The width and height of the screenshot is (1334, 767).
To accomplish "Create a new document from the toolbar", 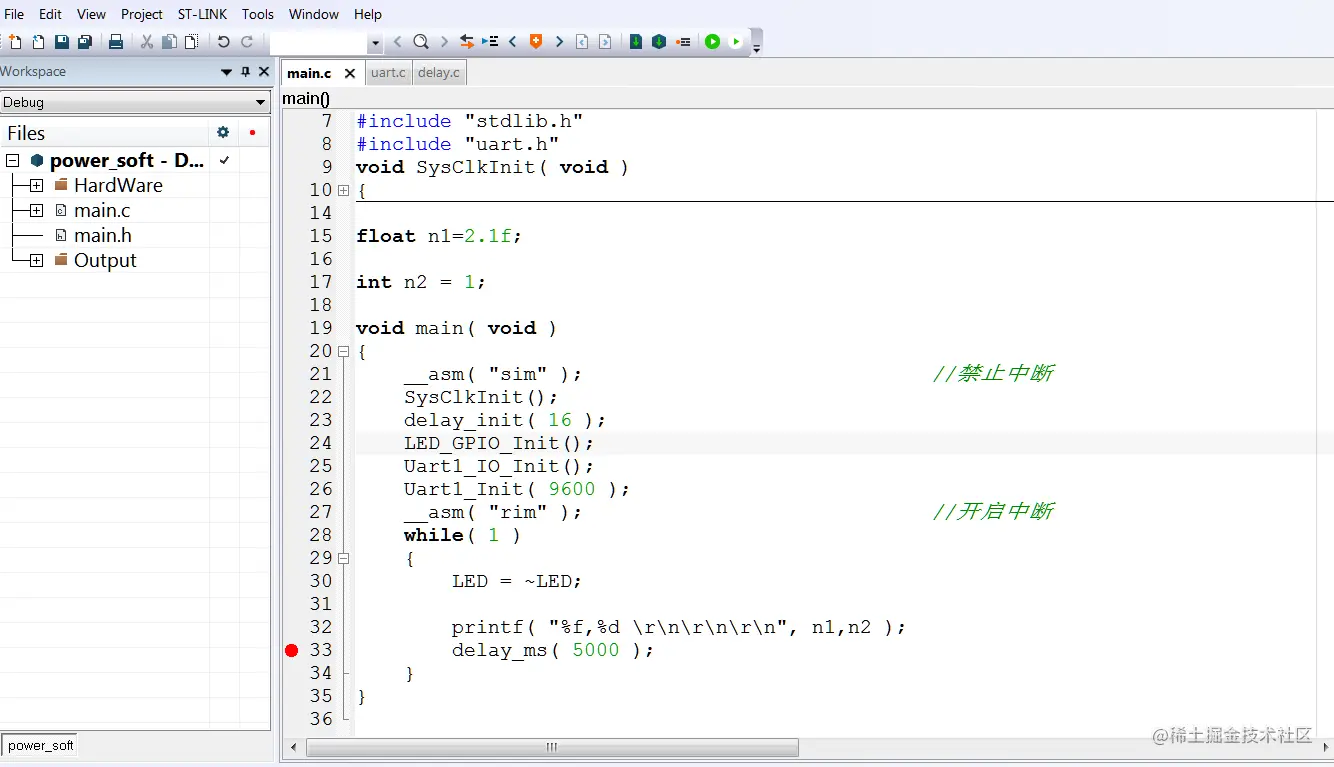I will coord(14,42).
